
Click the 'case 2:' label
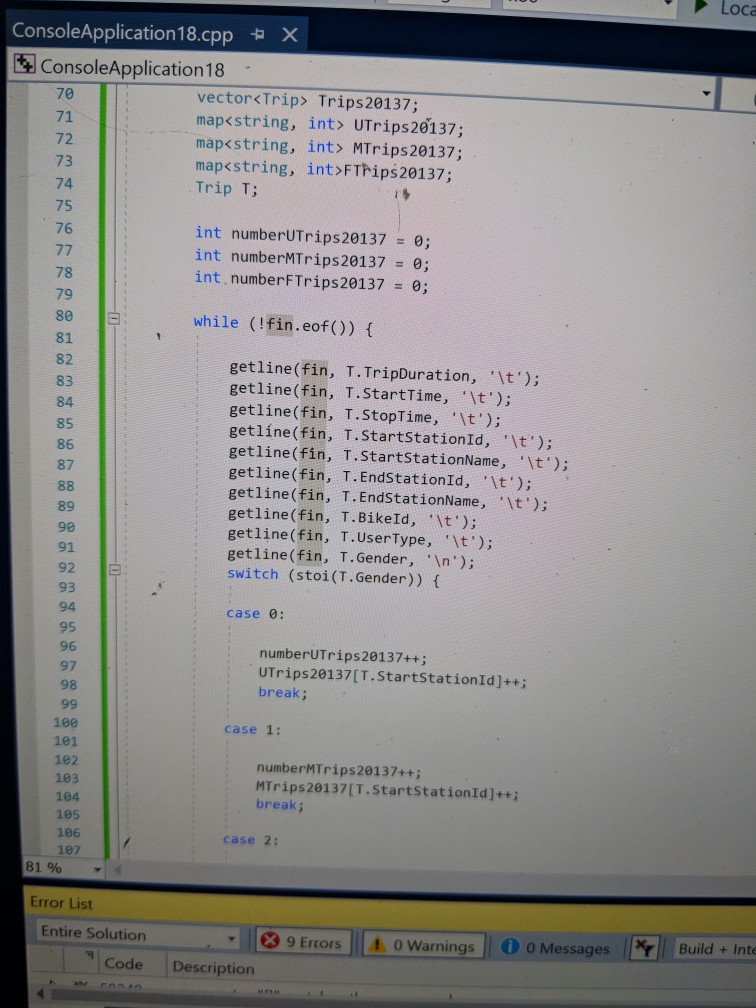(x=251, y=840)
